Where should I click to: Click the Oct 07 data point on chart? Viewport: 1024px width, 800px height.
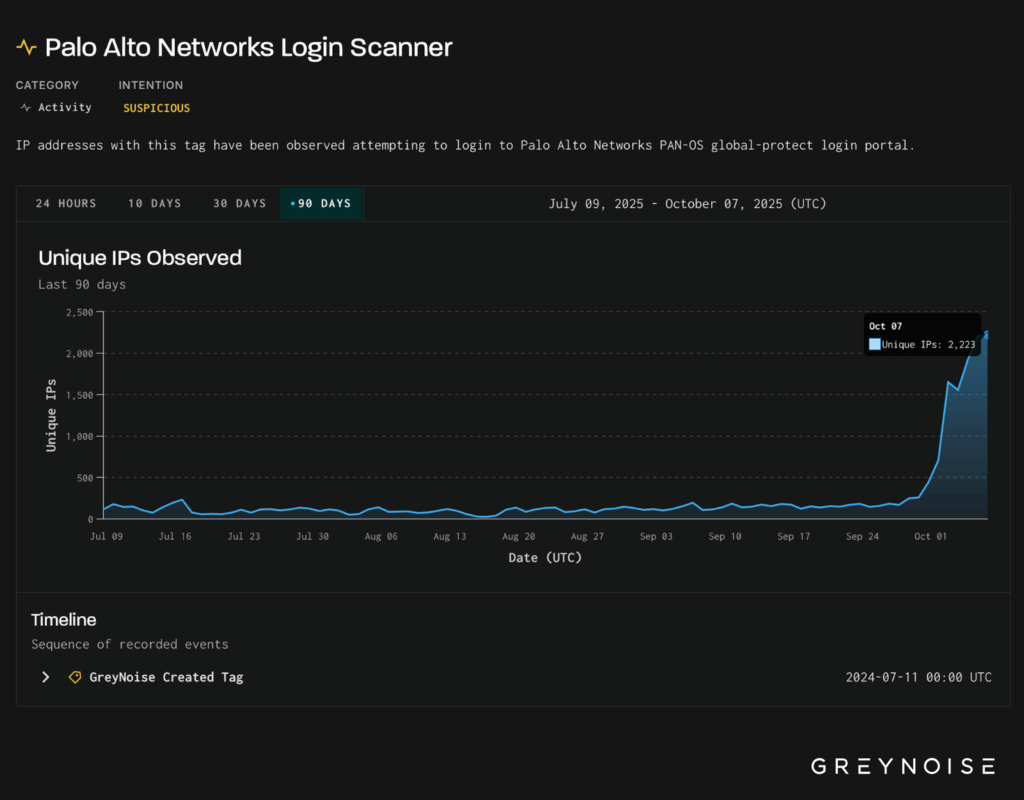coord(986,335)
